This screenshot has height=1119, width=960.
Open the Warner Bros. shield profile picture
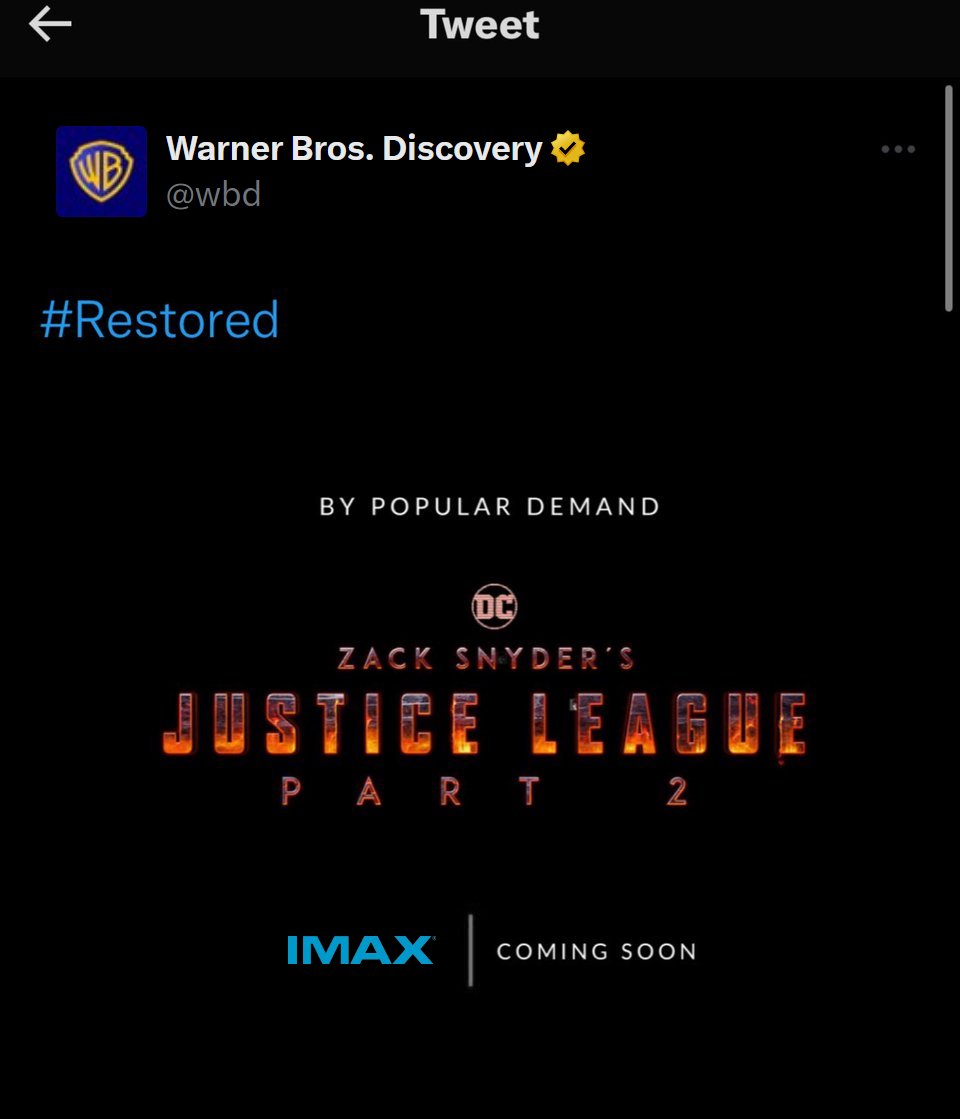click(101, 171)
